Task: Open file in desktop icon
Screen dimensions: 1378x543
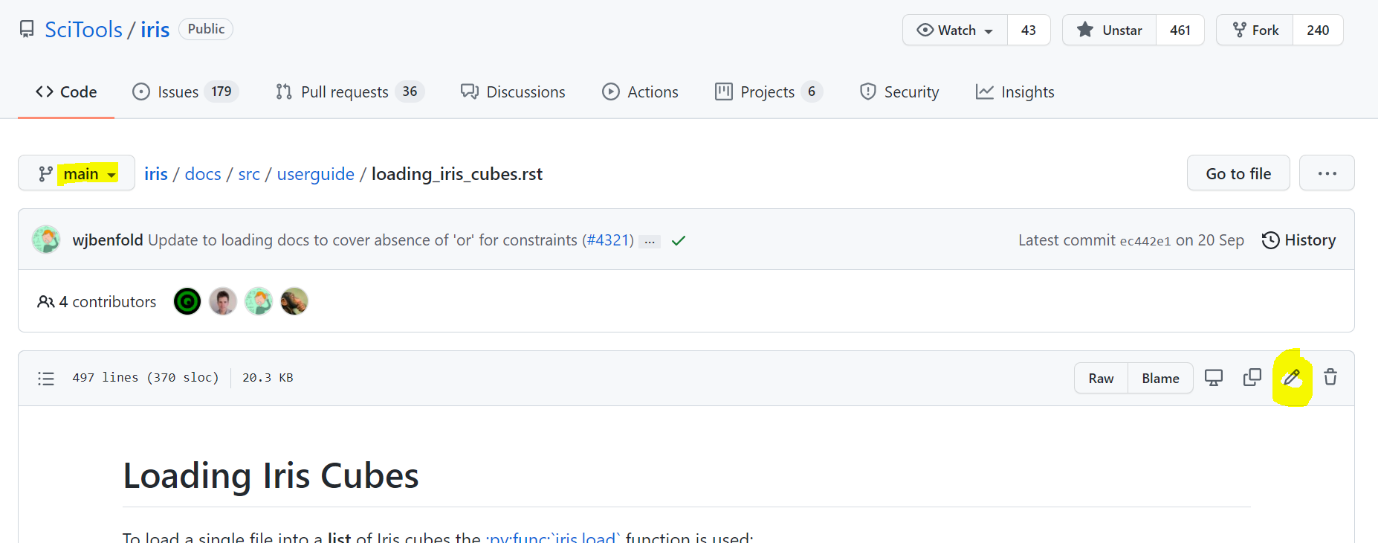Action: 1213,378
